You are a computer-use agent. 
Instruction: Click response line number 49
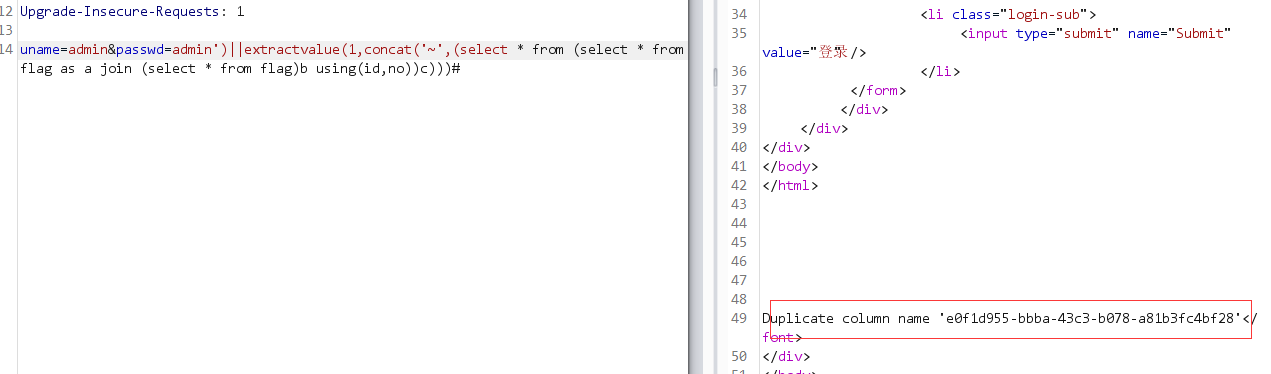[x=738, y=318]
